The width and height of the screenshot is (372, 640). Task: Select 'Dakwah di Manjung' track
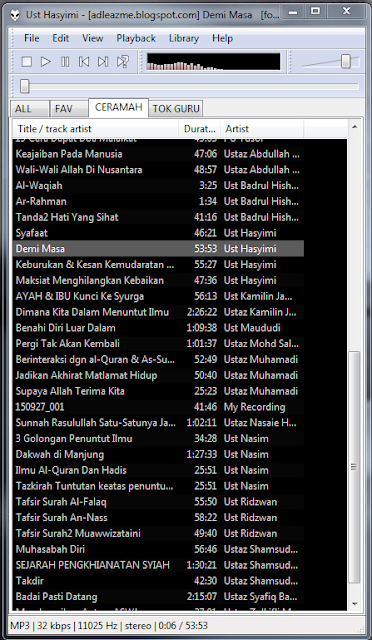click(x=158, y=455)
